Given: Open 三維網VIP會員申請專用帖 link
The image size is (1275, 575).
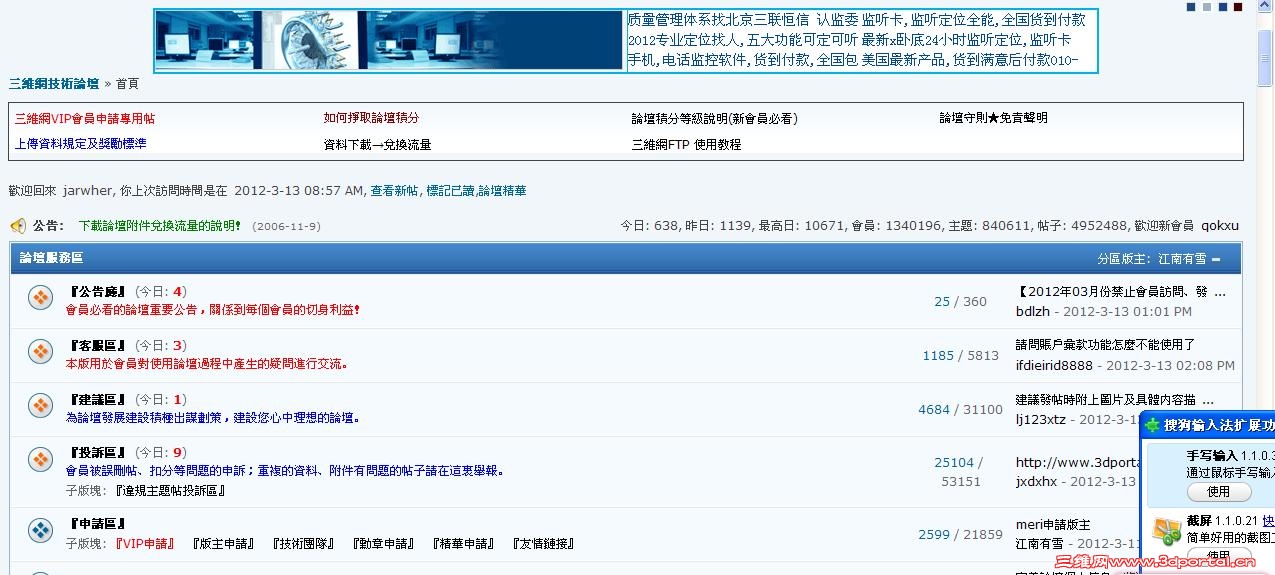Looking at the screenshot, I should (x=85, y=118).
